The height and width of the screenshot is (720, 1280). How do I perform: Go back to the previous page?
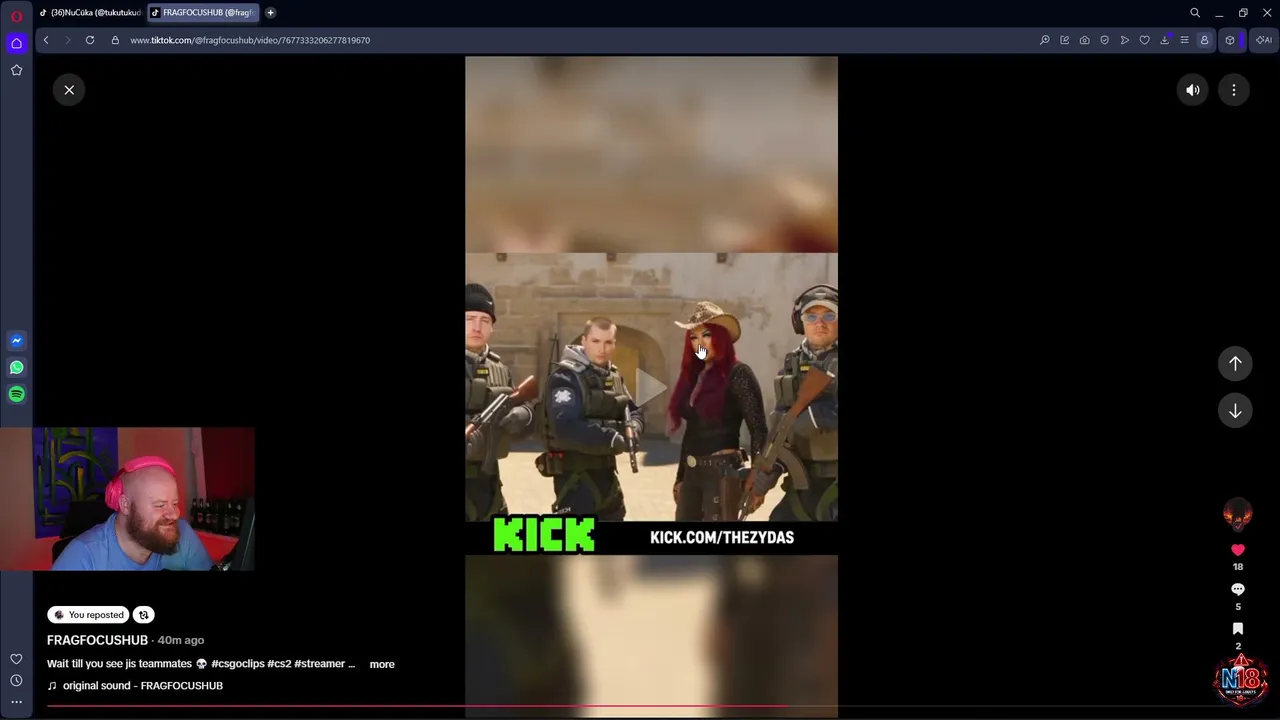click(46, 40)
